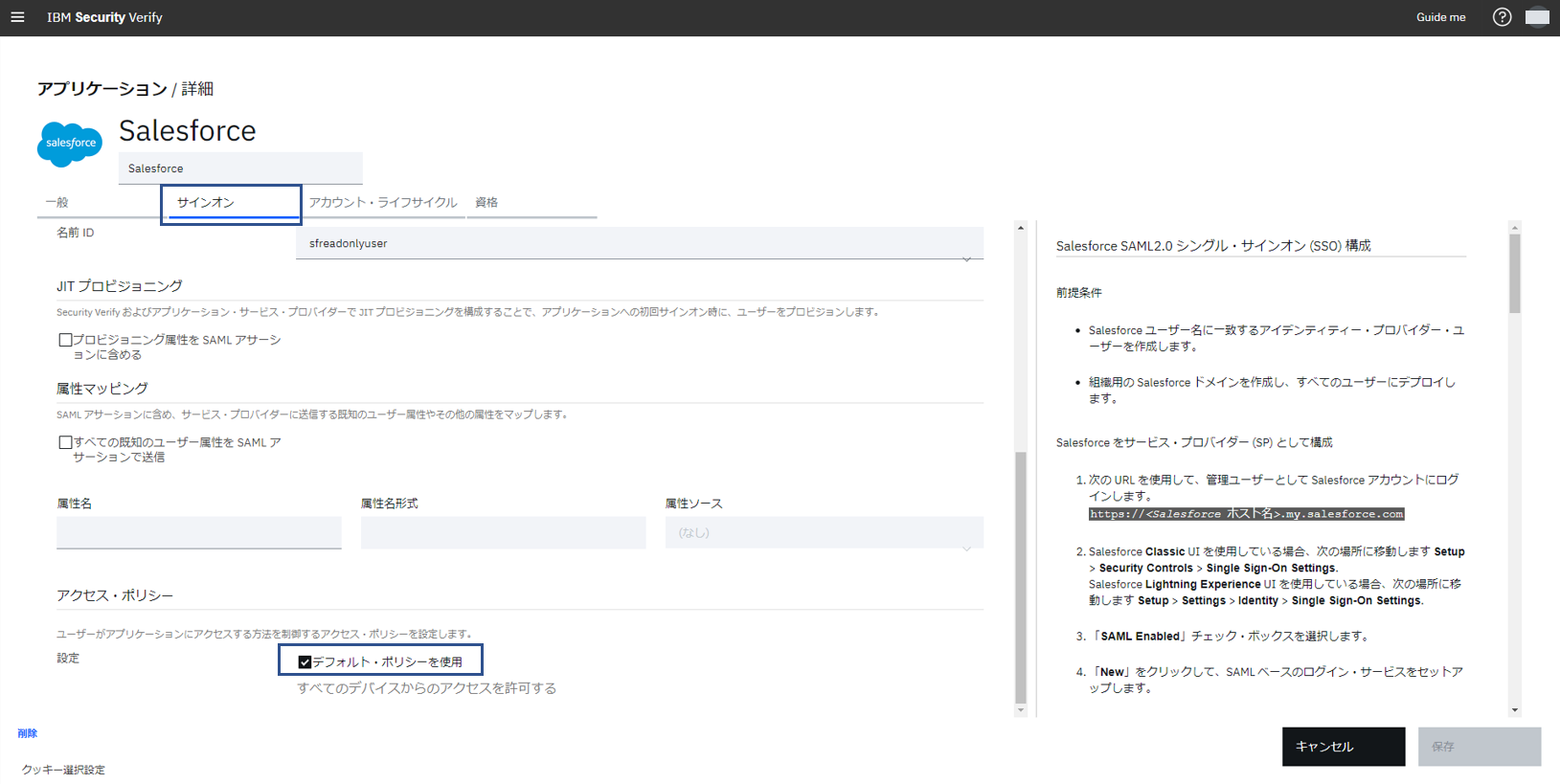1560x784 pixels.
Task: Select the サインオン tab
Action: click(232, 204)
